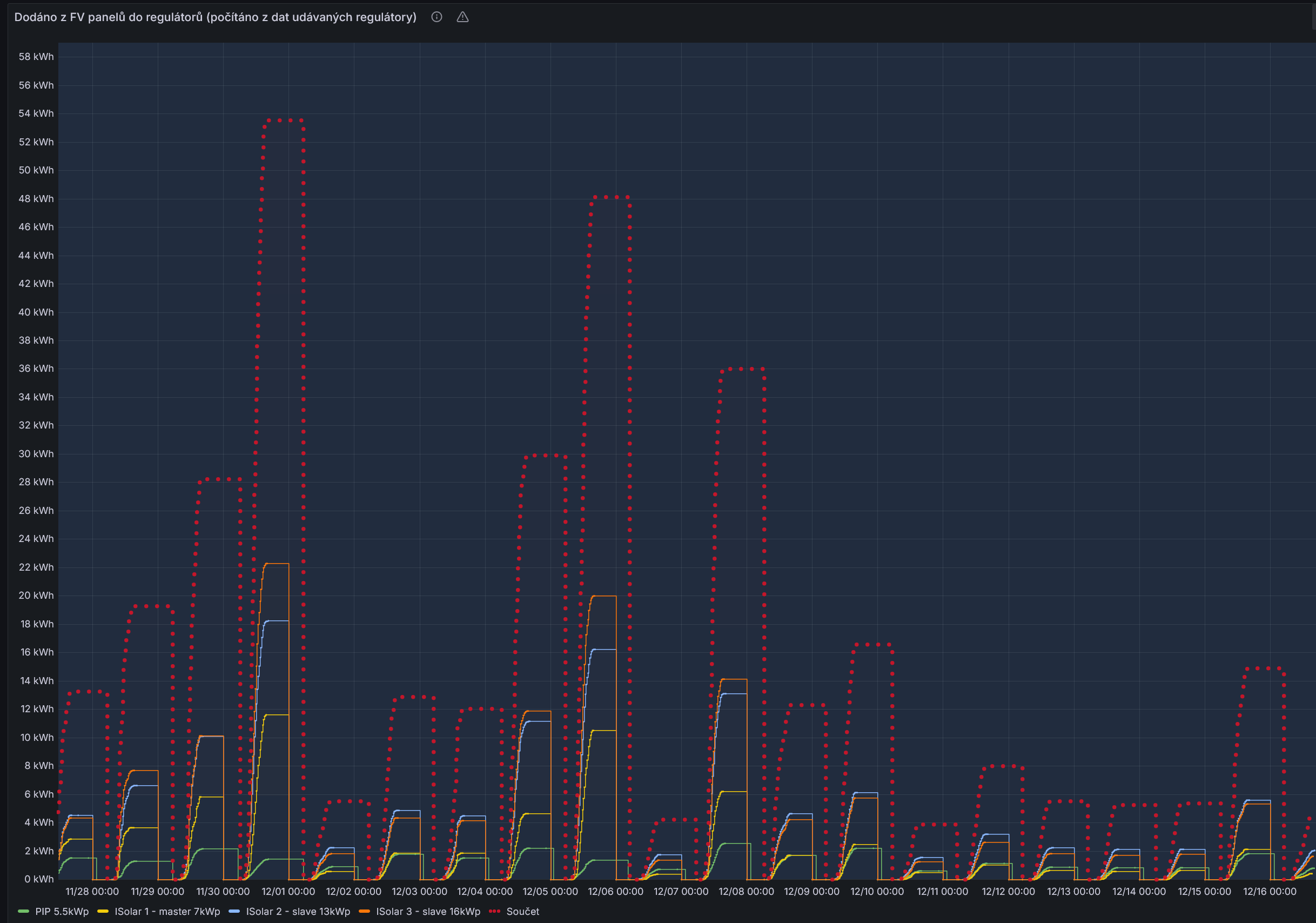1316x923 pixels.
Task: Toggle ISolar 2 - slave 13kWp legend label
Action: 298,912
